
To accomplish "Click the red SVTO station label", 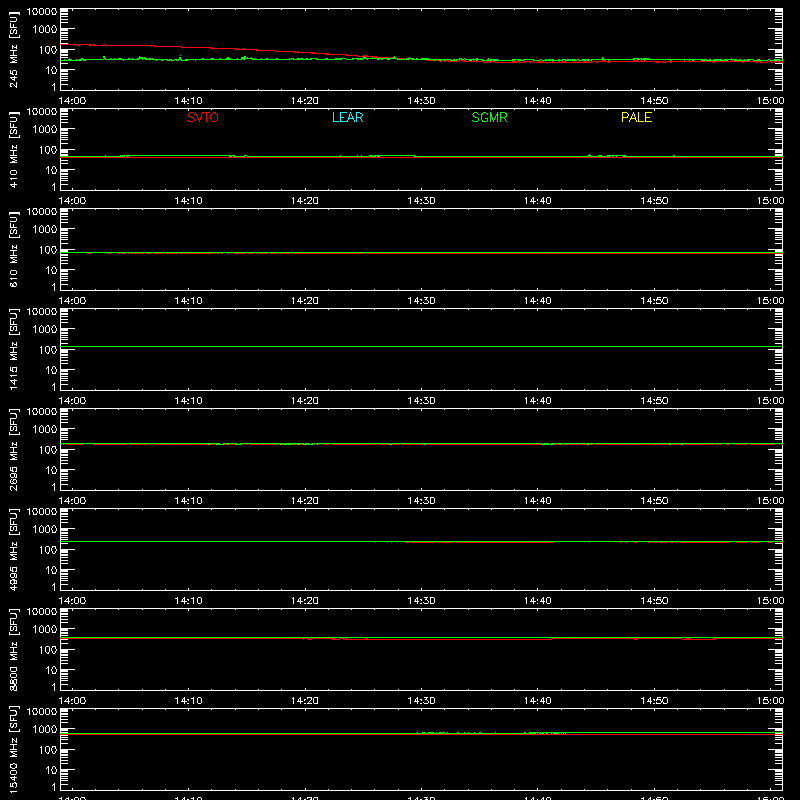I will click(203, 117).
